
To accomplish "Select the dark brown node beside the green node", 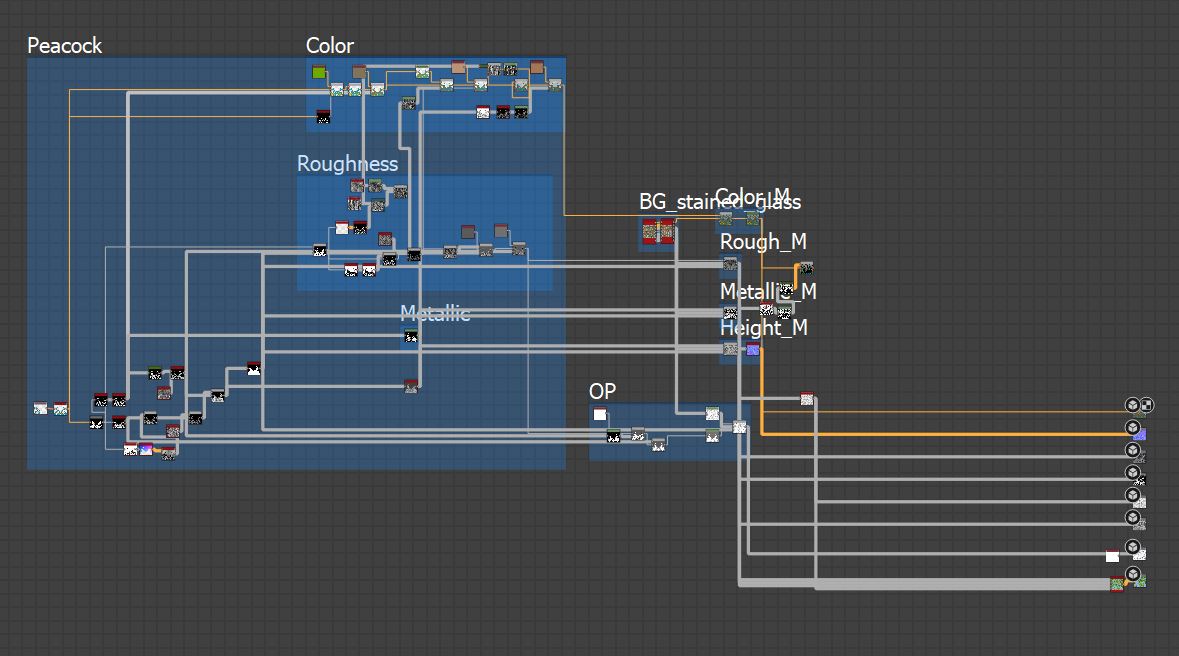I will (x=359, y=71).
